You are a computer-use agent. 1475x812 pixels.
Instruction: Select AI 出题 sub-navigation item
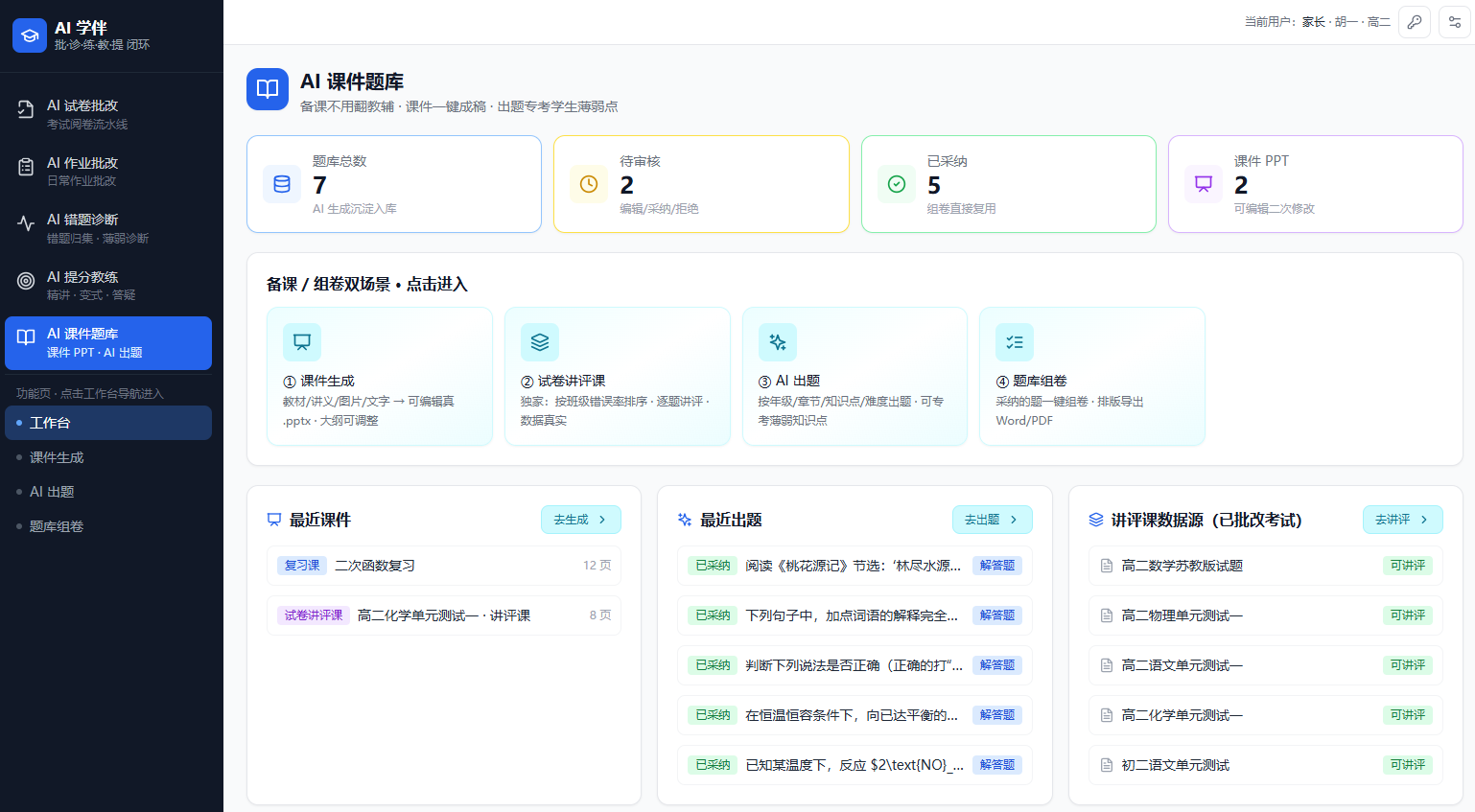pyautogui.click(x=108, y=492)
